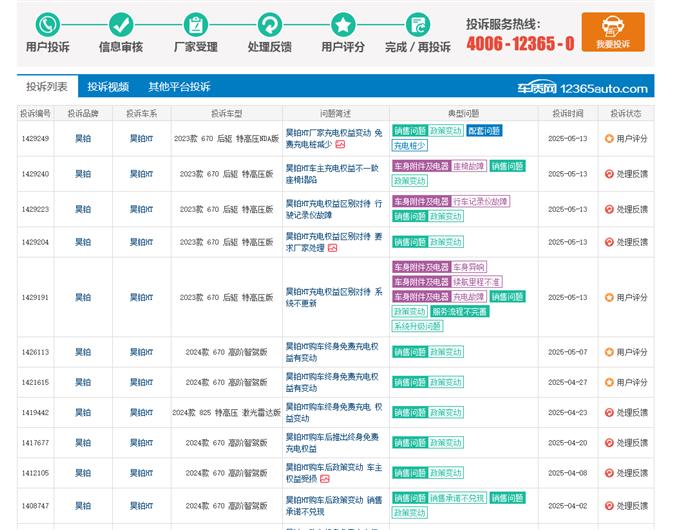Open description link 昊铂HT购车后政策变动 销售承诺不兑现

click(334, 506)
